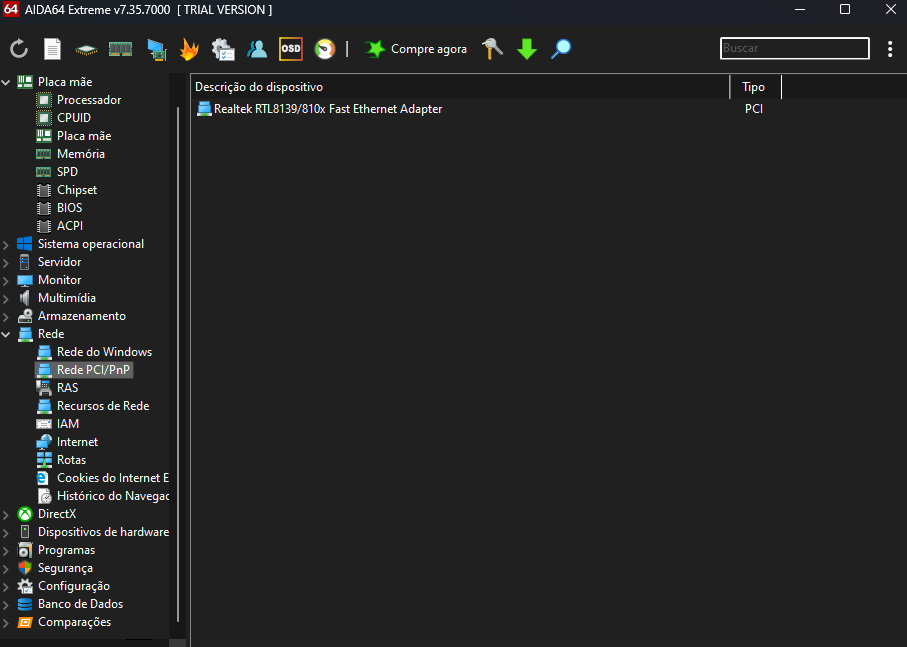Screen dimensions: 907x647
Task: Open Cookies do Internet Explorer item
Action: (113, 478)
